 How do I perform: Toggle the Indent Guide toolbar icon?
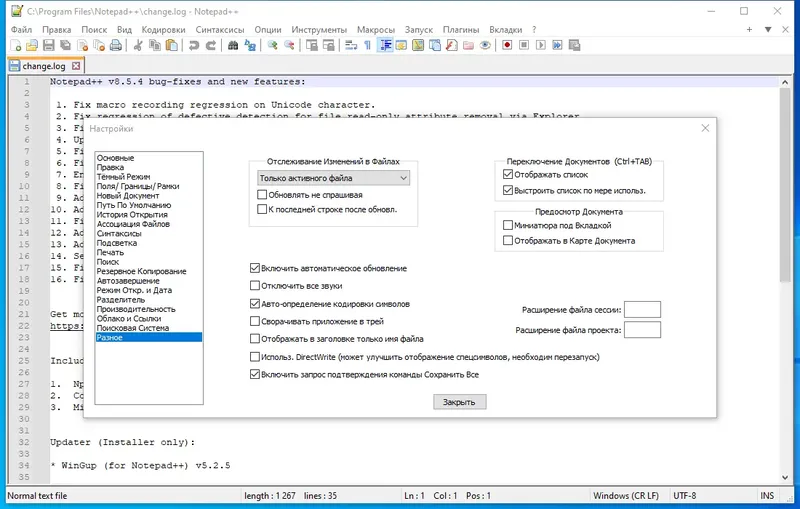tap(385, 45)
